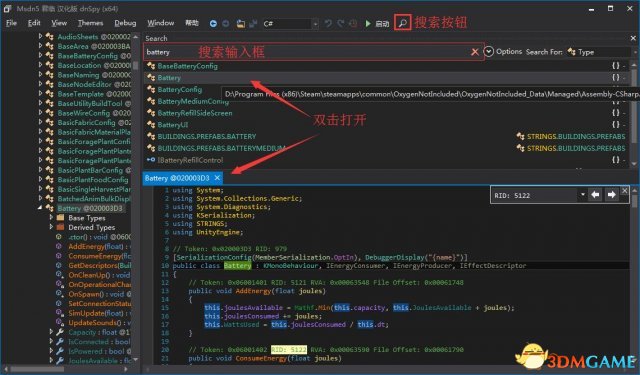Screen dimensions: 640x375
Task: Expand the Base Types node
Action: point(51,217)
